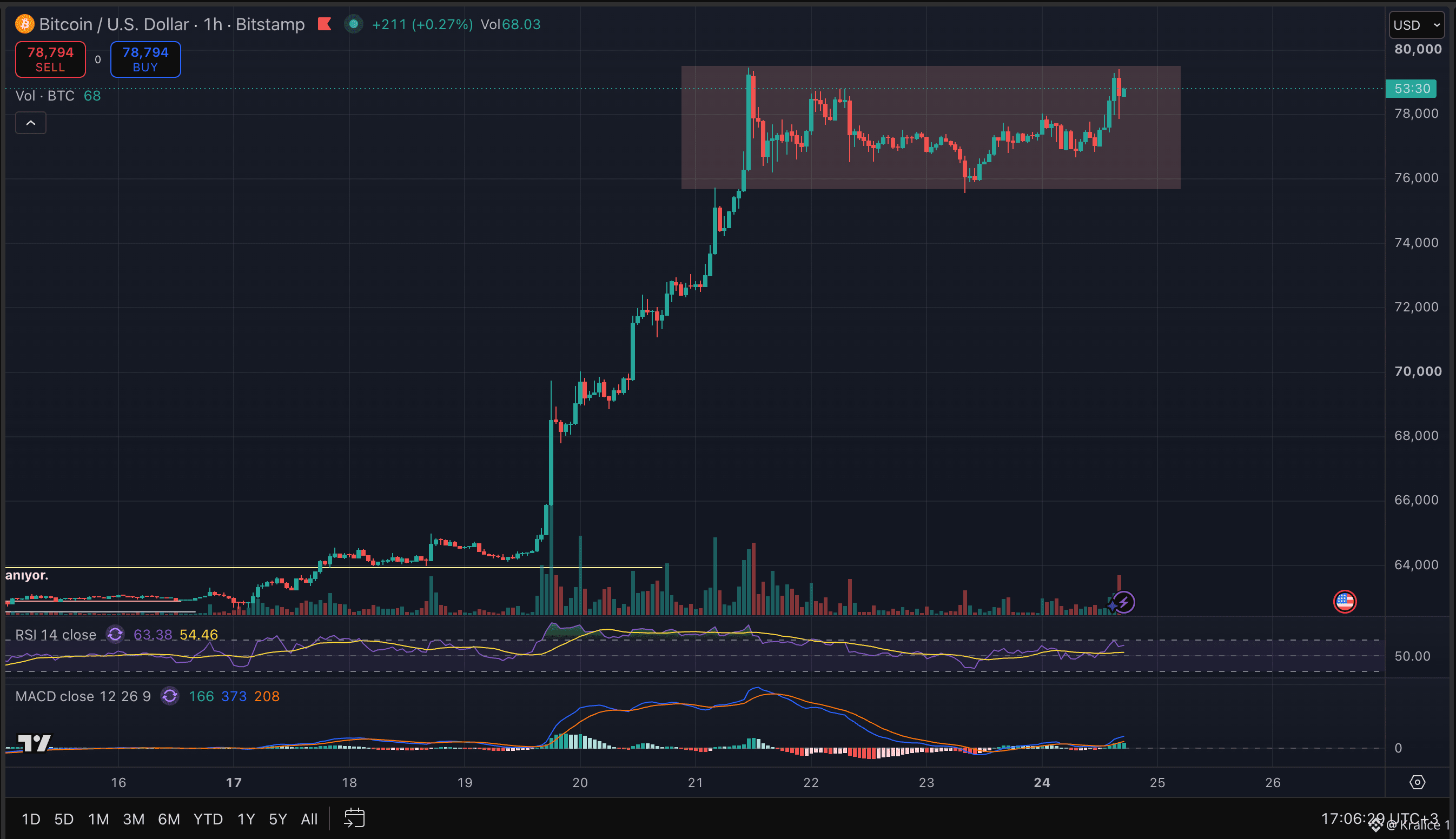Image resolution: width=1456 pixels, height=839 pixels.
Task: Click the MACD close 12 26 9 label
Action: click(83, 696)
